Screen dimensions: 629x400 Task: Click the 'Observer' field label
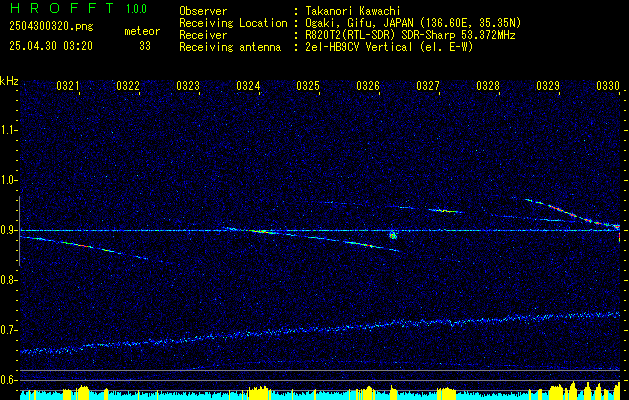click(x=203, y=11)
